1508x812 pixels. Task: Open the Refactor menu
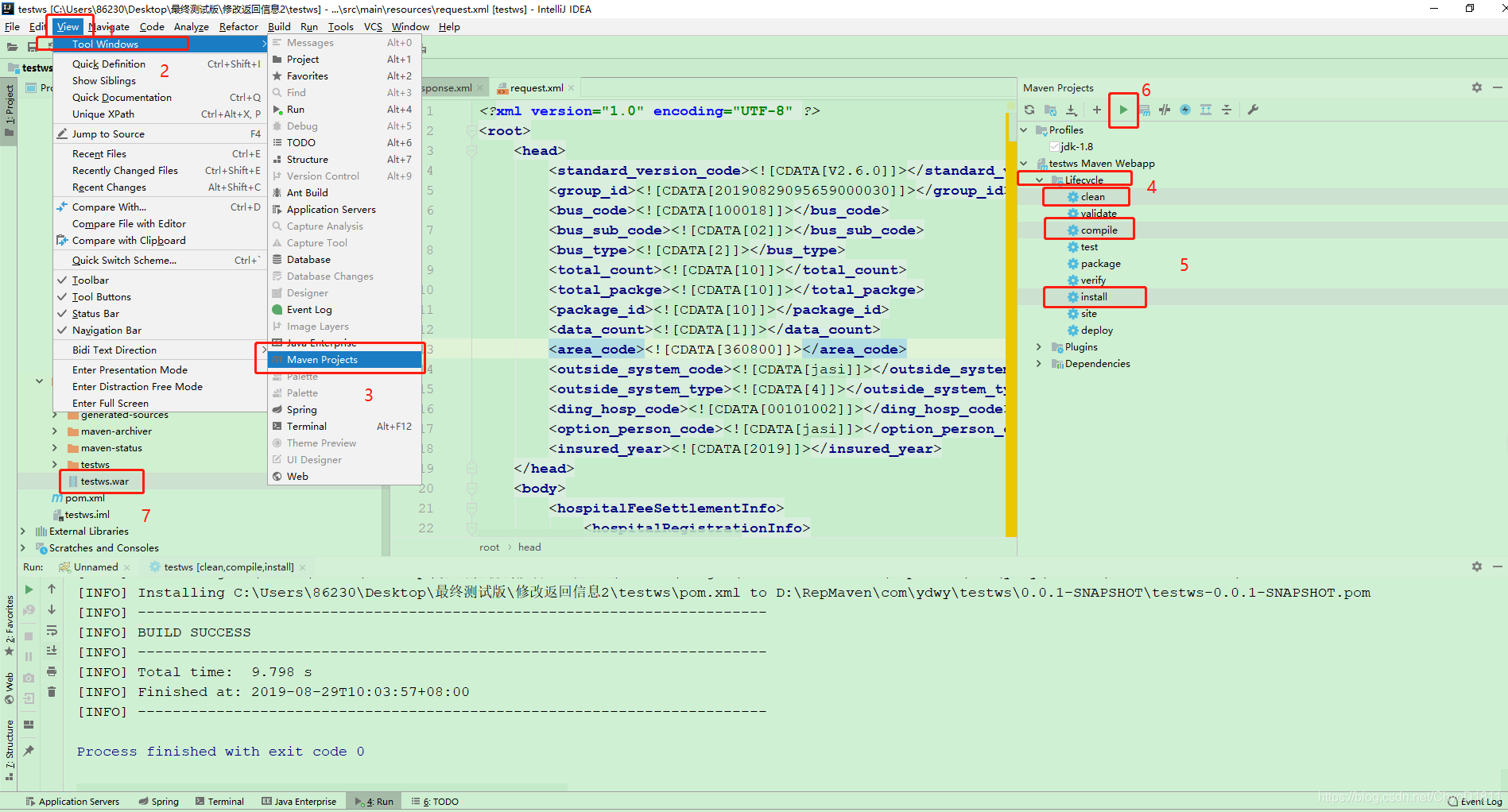pos(238,26)
